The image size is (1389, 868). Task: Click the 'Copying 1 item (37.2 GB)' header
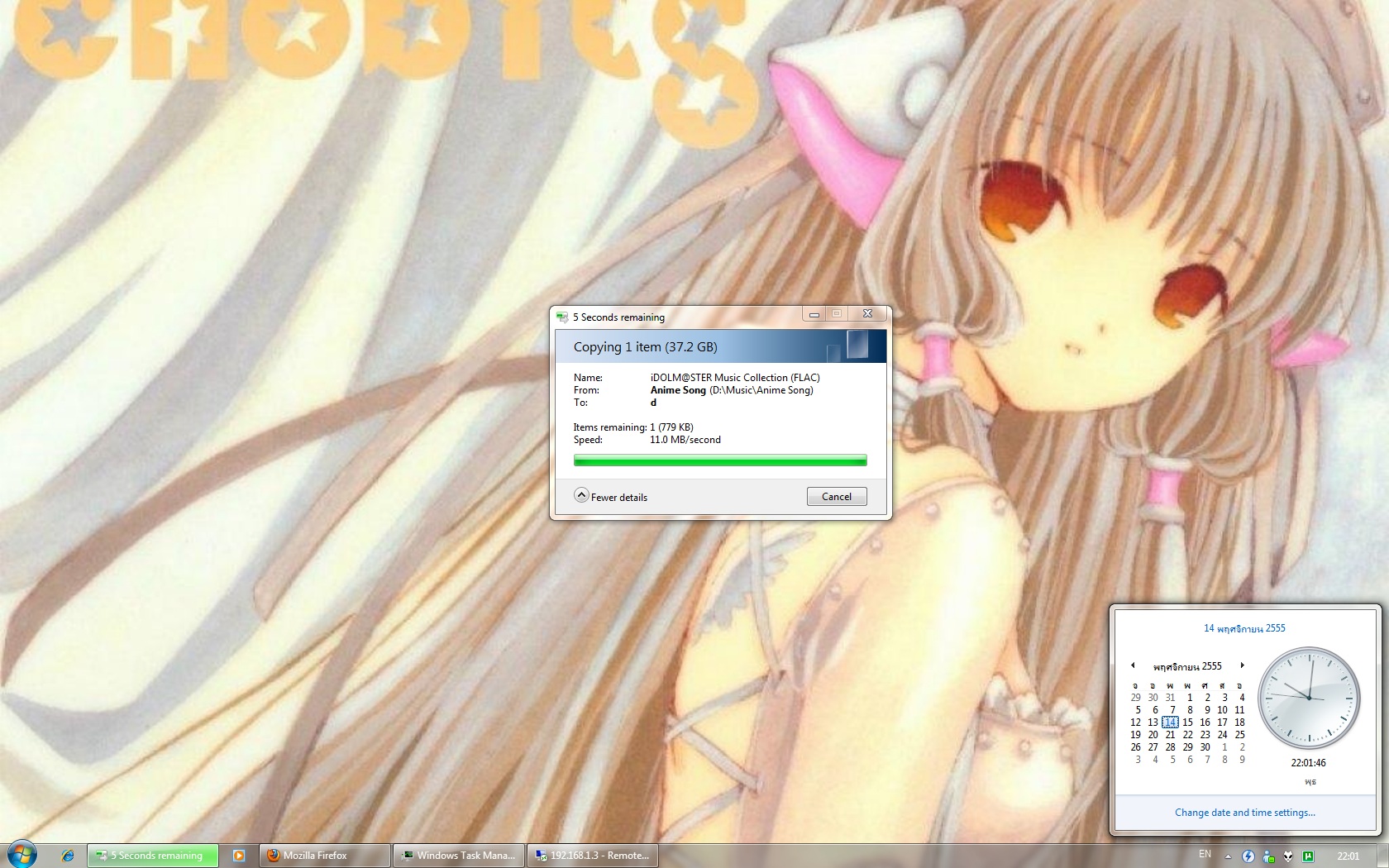(x=646, y=347)
